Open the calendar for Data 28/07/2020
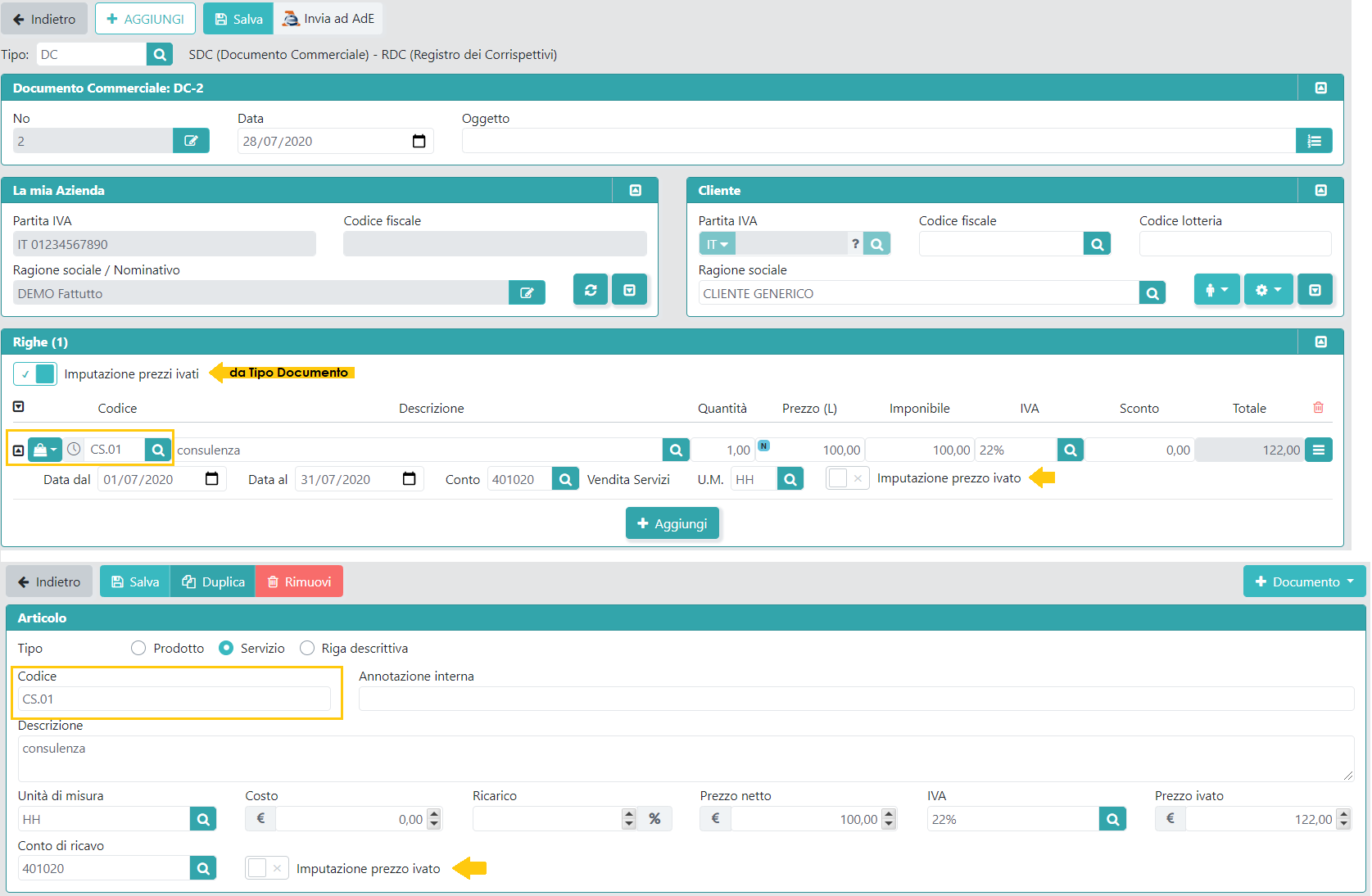 click(x=419, y=141)
